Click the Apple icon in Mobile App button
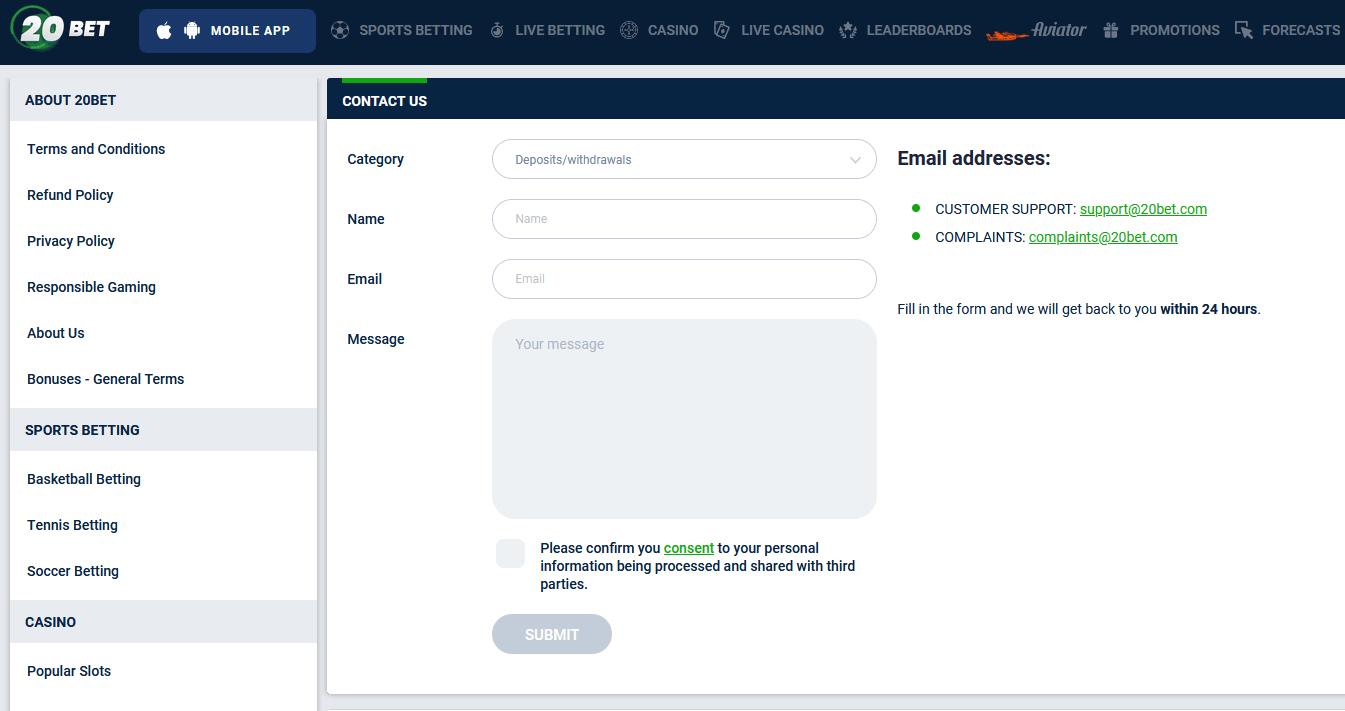This screenshot has height=711, width=1345. tap(164, 31)
